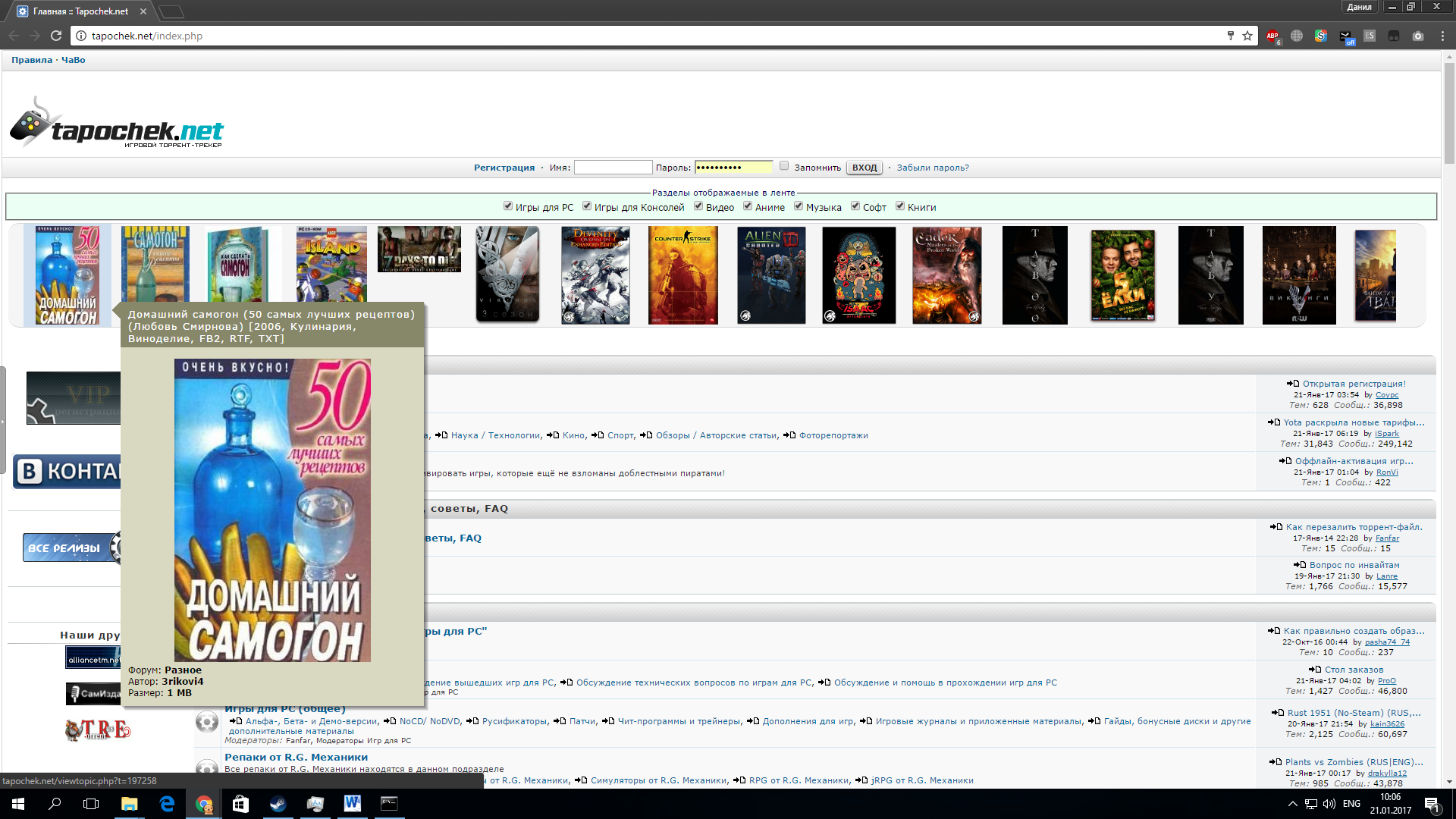Jump to last post icon before Открытая регистрация!
The image size is (1456, 819).
click(1293, 384)
